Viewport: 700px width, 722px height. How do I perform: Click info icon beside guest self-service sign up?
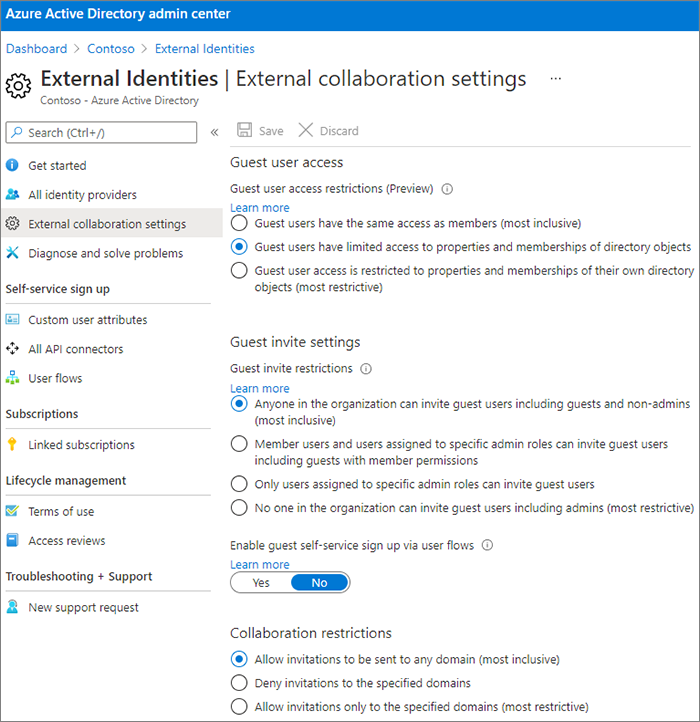pos(487,545)
